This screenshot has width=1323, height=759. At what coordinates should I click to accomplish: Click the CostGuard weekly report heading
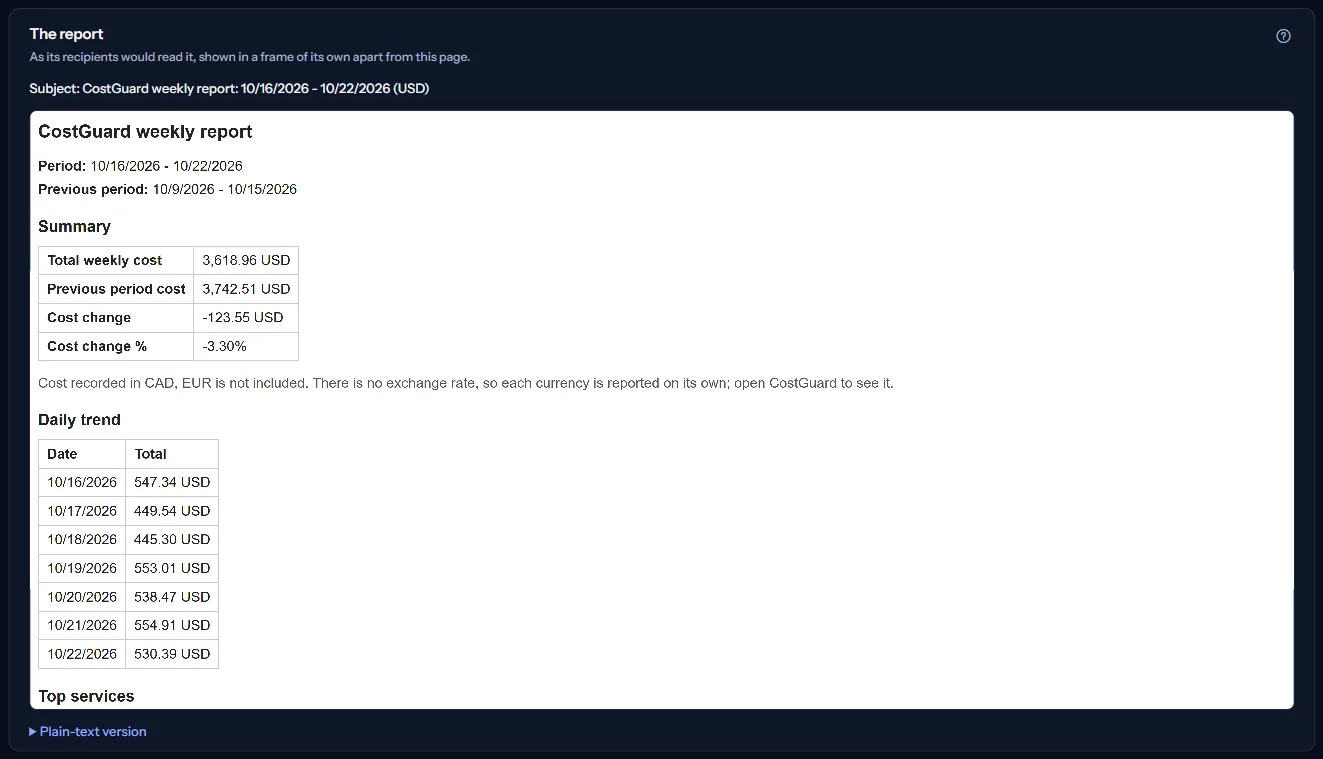pyautogui.click(x=145, y=132)
